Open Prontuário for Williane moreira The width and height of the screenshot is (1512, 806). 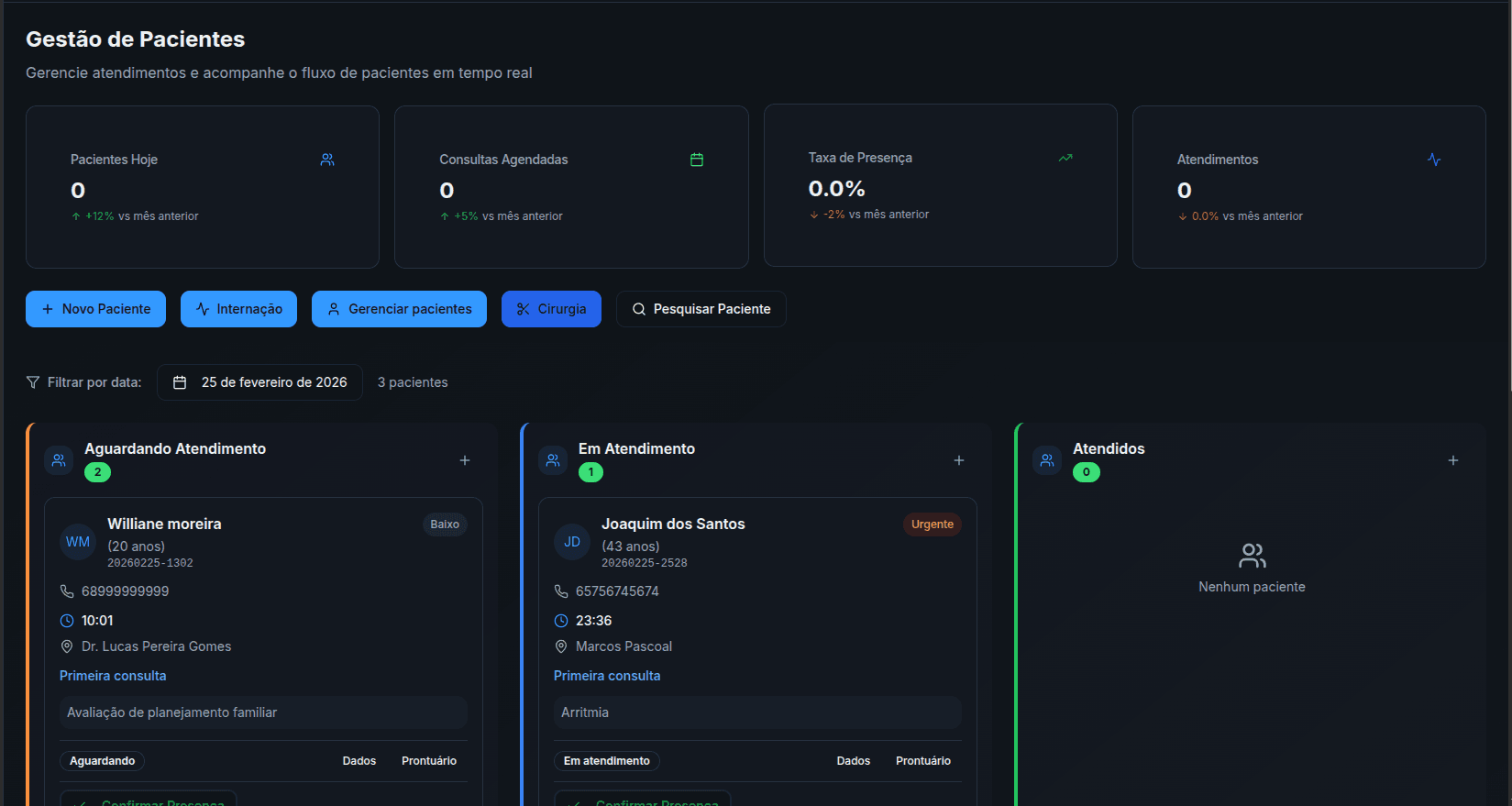tap(429, 761)
